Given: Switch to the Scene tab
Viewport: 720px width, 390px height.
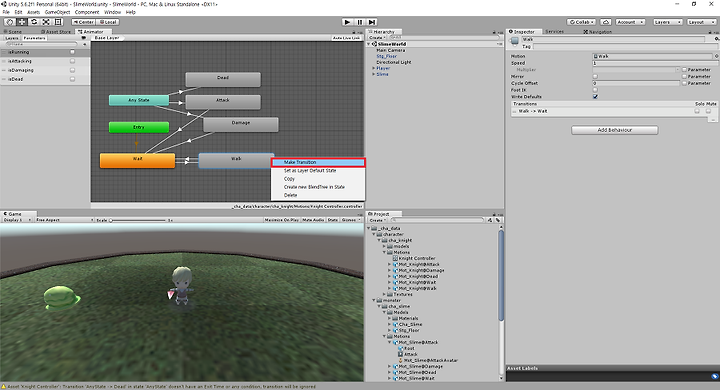Looking at the screenshot, I should tap(12, 32).
